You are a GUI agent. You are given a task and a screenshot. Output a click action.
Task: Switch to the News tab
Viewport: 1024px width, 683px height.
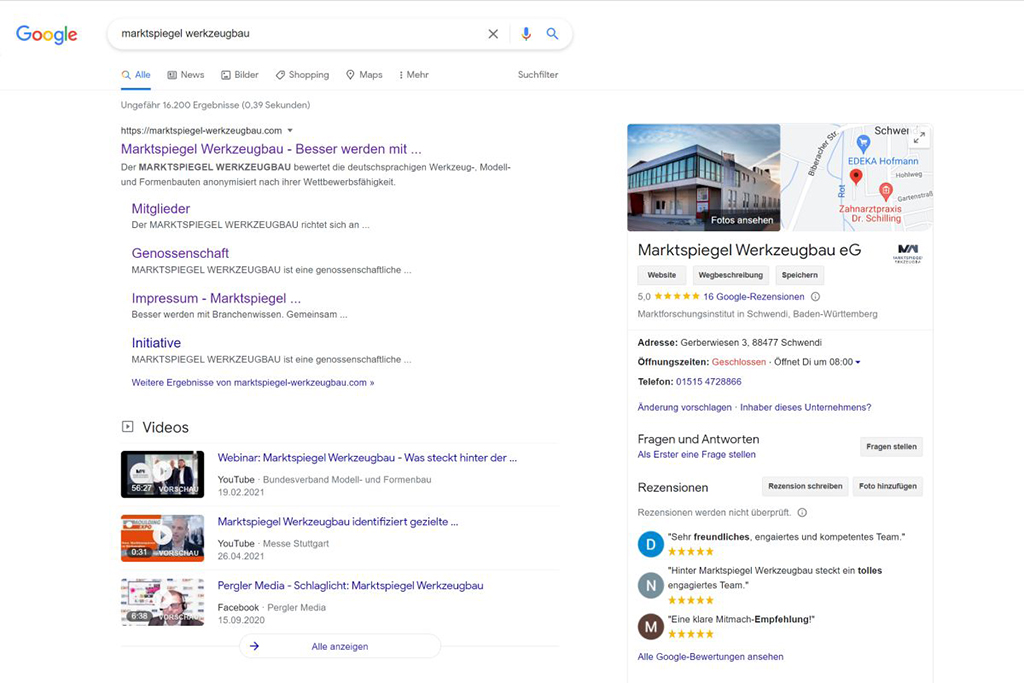[186, 75]
